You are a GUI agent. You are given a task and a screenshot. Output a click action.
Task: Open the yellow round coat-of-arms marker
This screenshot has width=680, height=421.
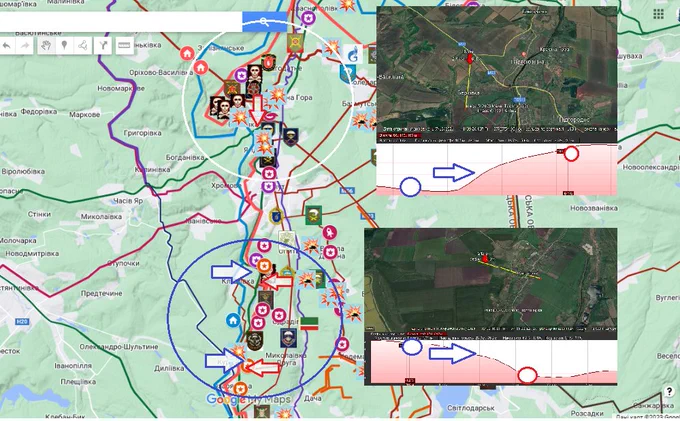coord(276,216)
